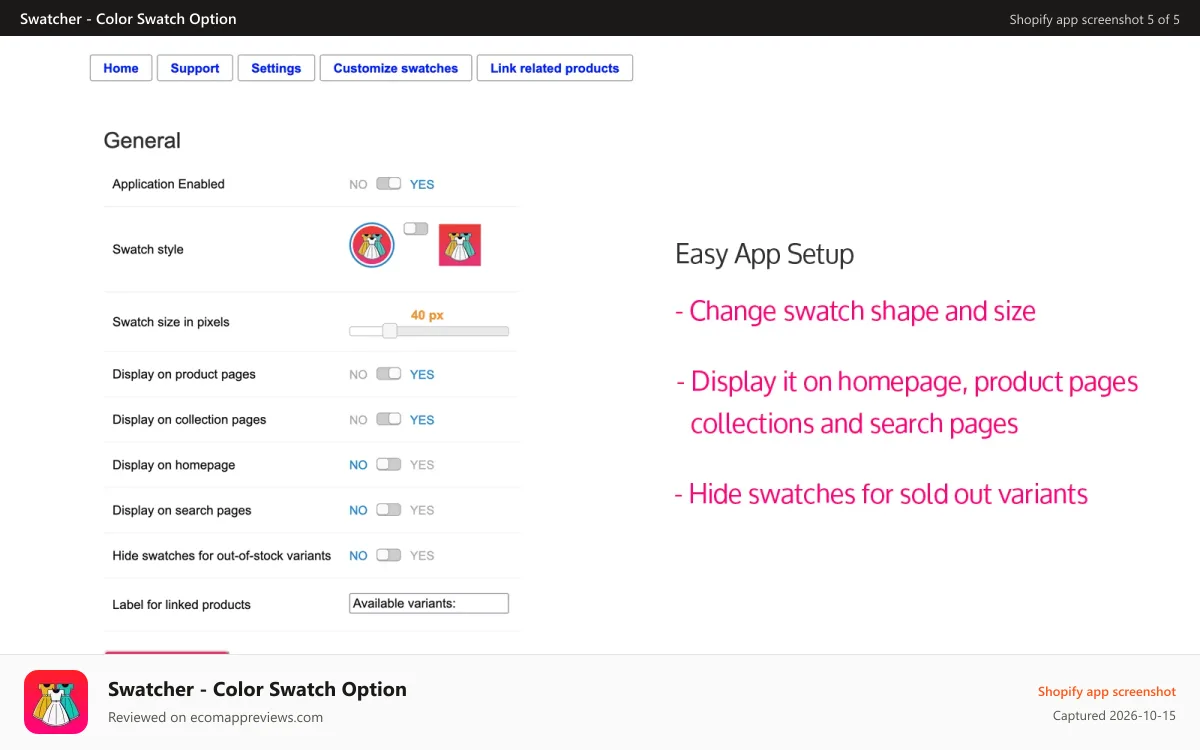
Task: Click YES label for Display on product pages
Action: pyautogui.click(x=422, y=374)
